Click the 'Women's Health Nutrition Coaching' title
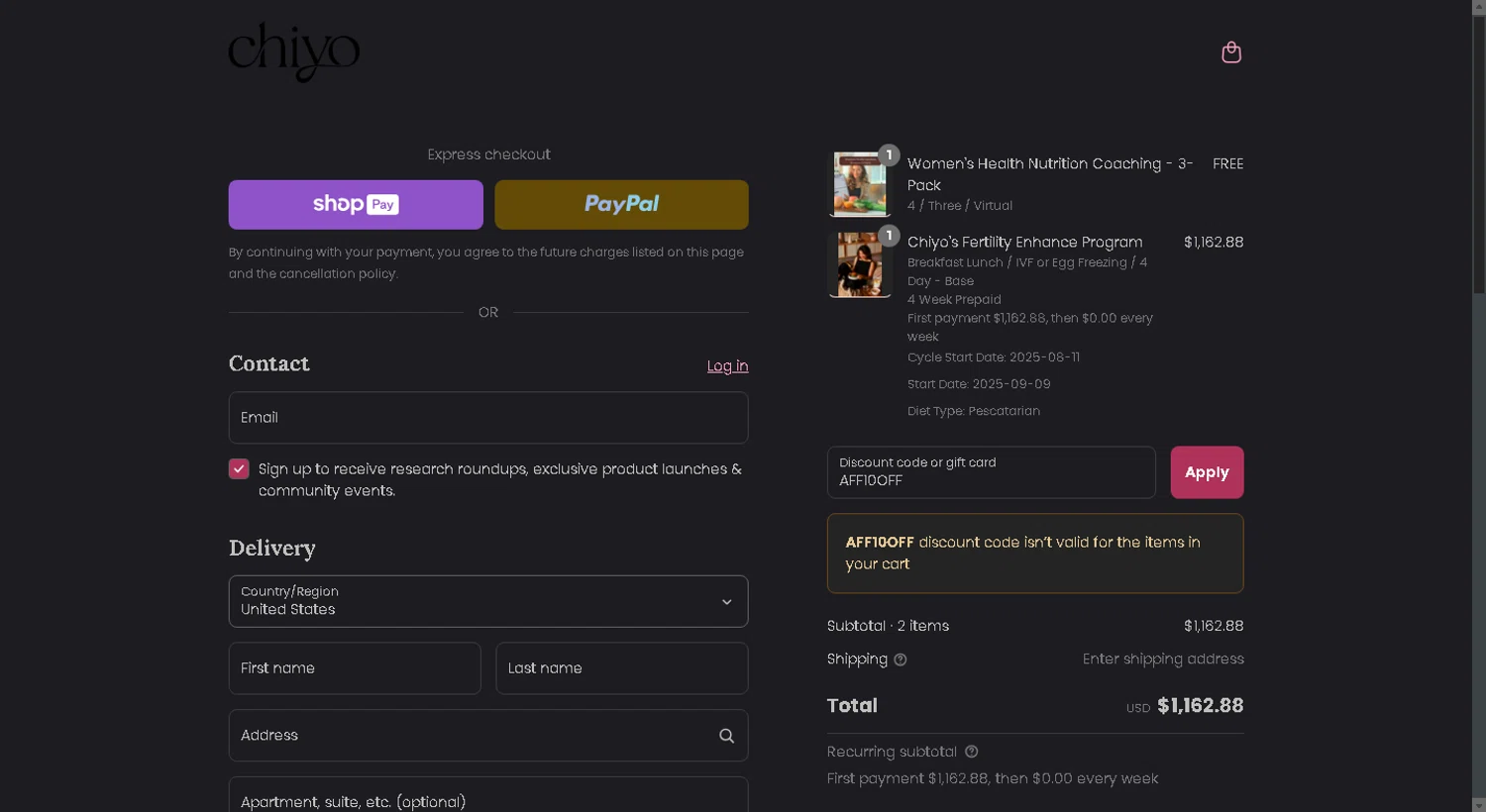 coord(1050,174)
